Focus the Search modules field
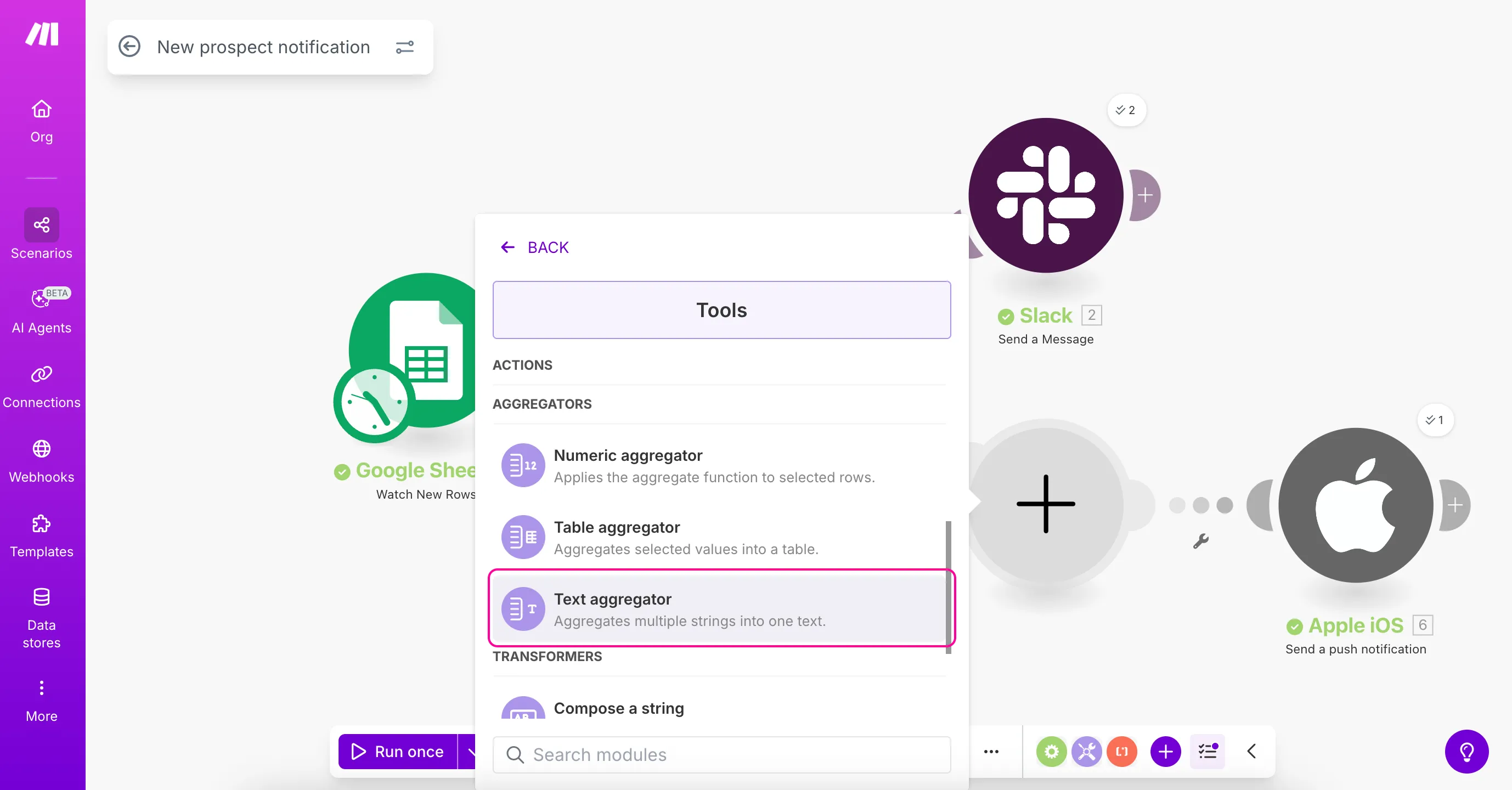1512x790 pixels. pyautogui.click(x=721, y=755)
